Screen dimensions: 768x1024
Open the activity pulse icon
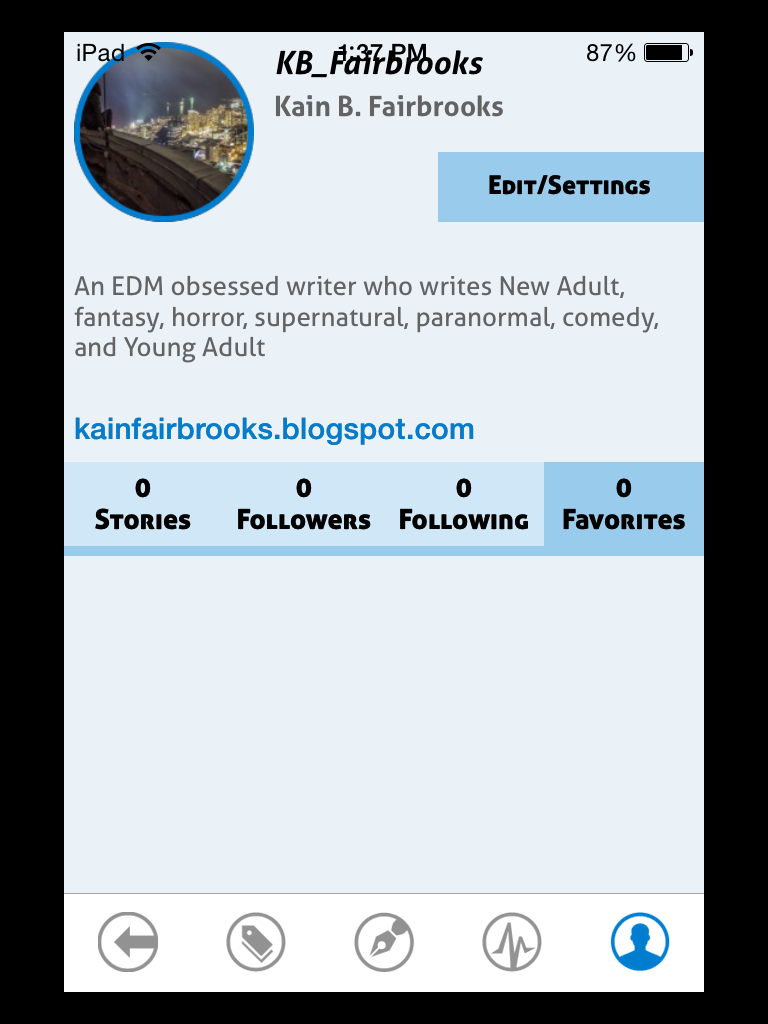[512, 942]
